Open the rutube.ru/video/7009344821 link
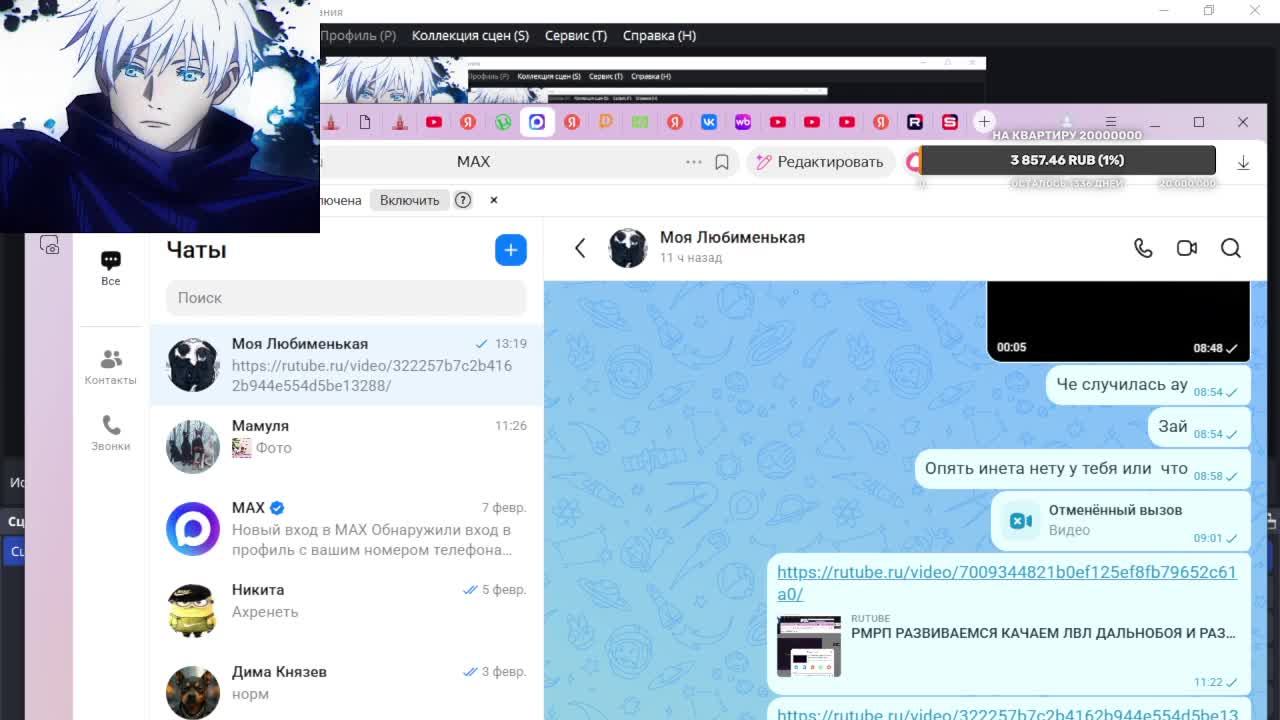Screen dimensions: 1280x720 (x=1007, y=583)
